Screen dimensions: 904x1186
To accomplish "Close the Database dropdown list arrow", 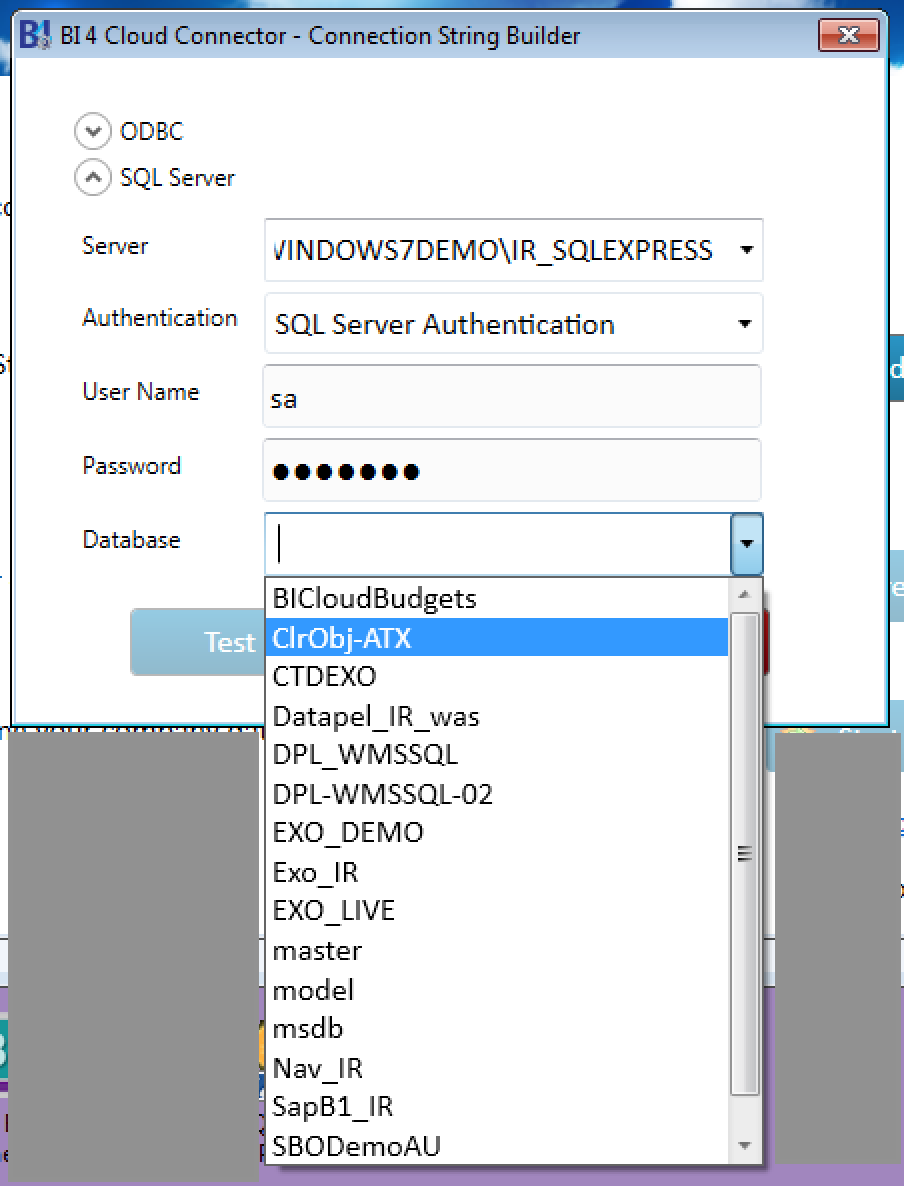I will pos(747,544).
